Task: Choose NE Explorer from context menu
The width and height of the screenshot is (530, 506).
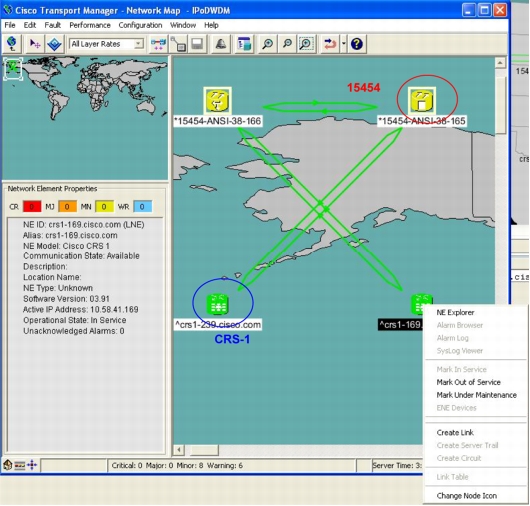Action: [x=455, y=313]
